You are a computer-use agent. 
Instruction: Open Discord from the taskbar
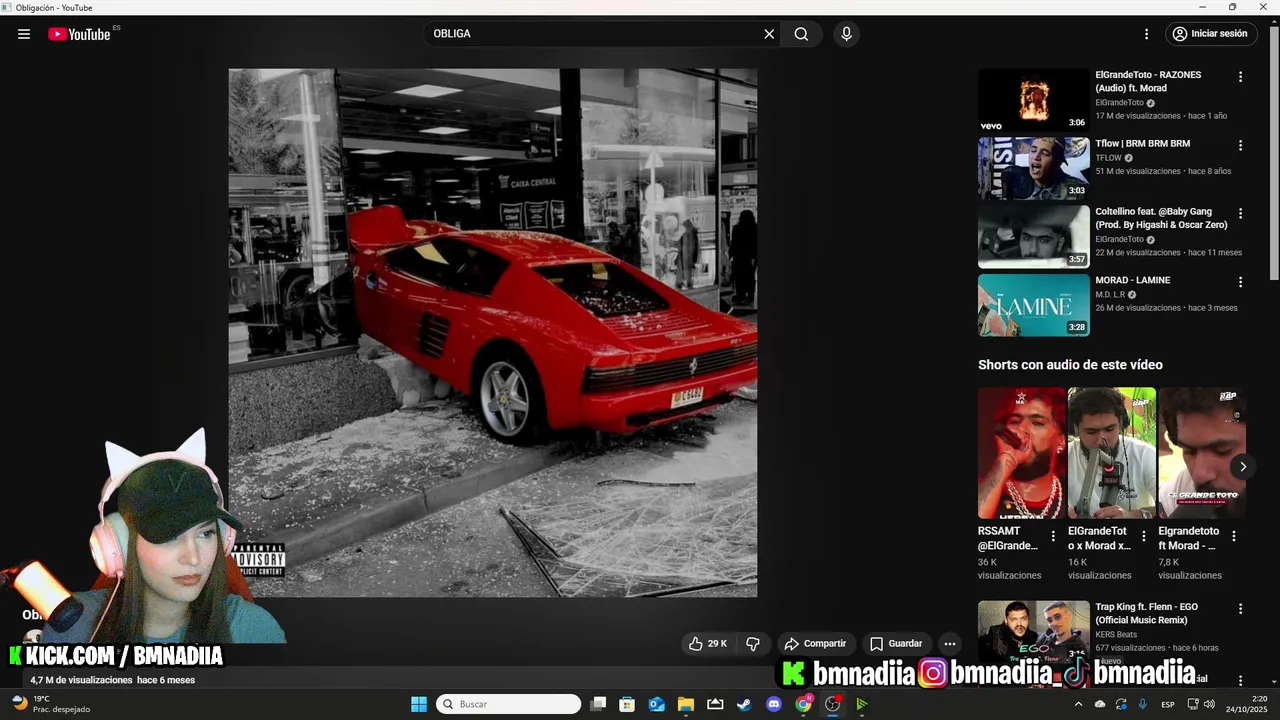pyautogui.click(x=773, y=704)
